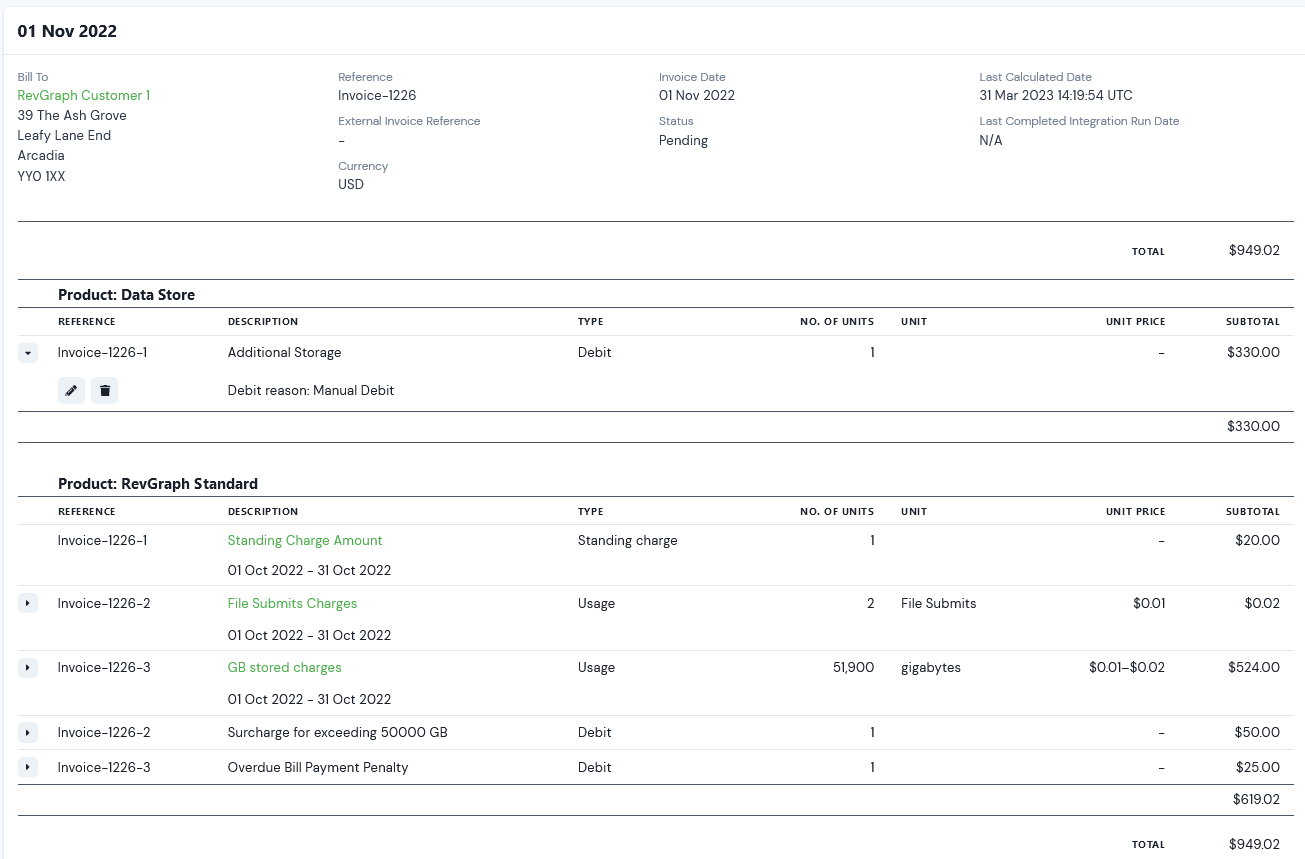Click the last calculated date 31 Mar 2023 timestamp
This screenshot has height=859, width=1305.
click(x=1056, y=95)
